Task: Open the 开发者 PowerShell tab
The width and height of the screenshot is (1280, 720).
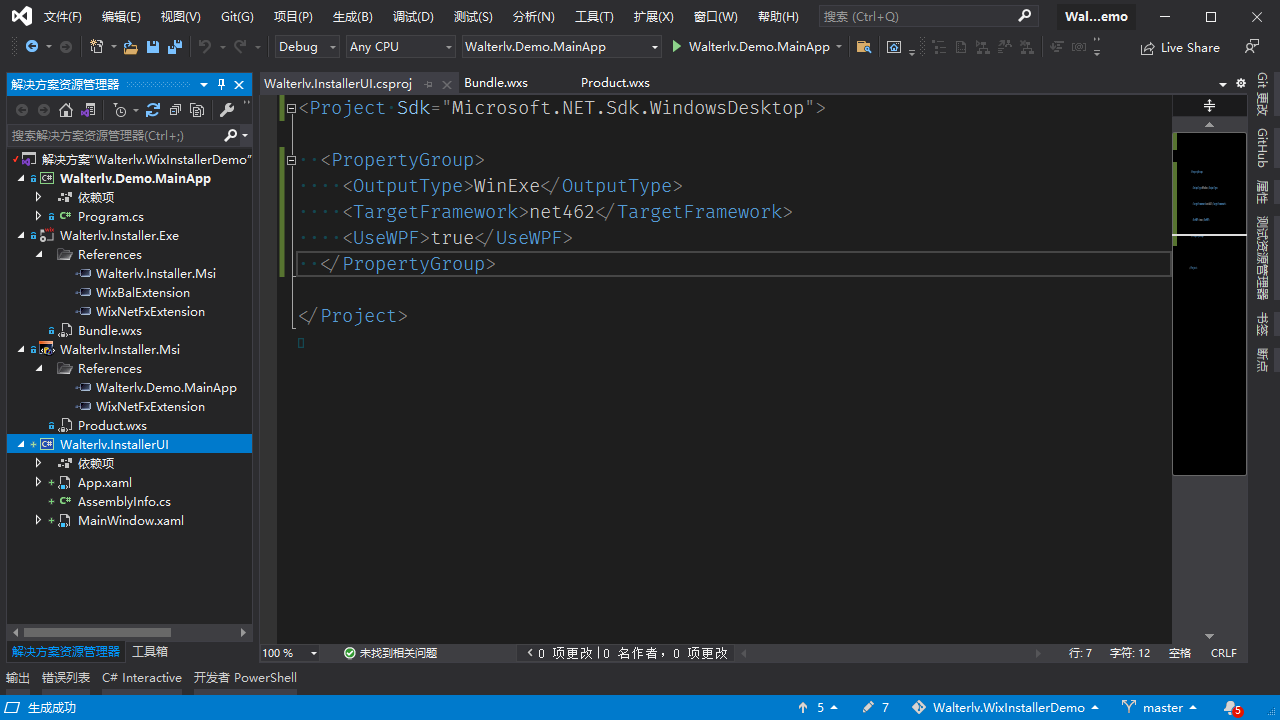Action: click(x=245, y=678)
